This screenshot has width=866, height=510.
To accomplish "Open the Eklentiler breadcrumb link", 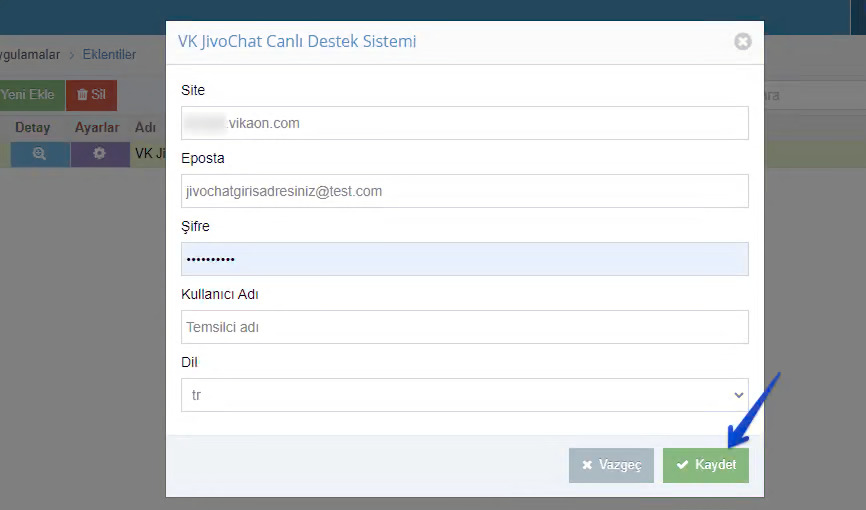I will (x=109, y=55).
